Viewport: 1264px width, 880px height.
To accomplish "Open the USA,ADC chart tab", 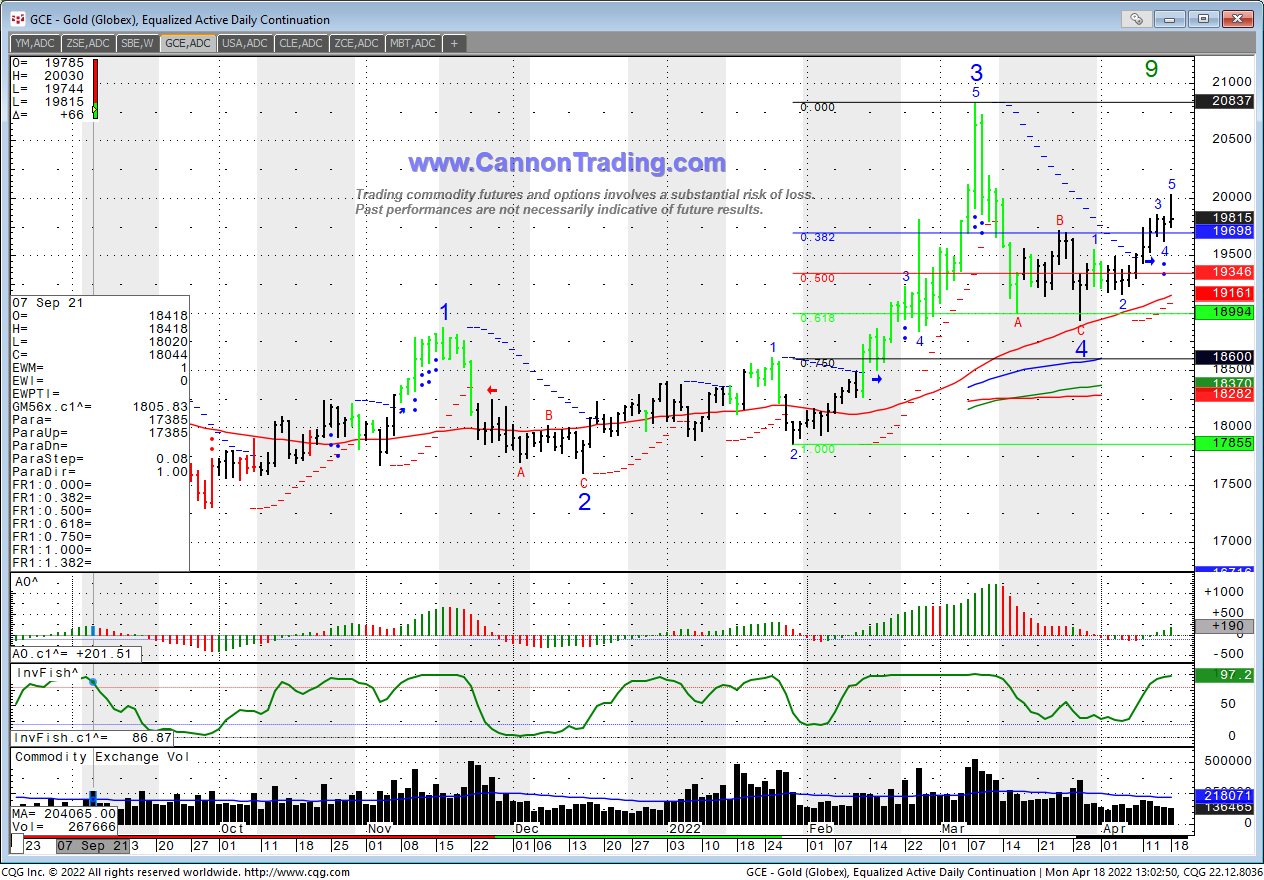I will 244,43.
